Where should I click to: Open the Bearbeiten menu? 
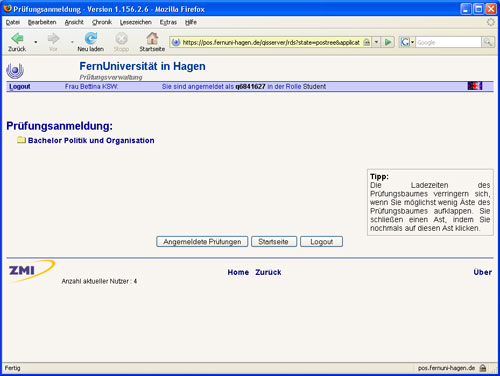coord(42,22)
